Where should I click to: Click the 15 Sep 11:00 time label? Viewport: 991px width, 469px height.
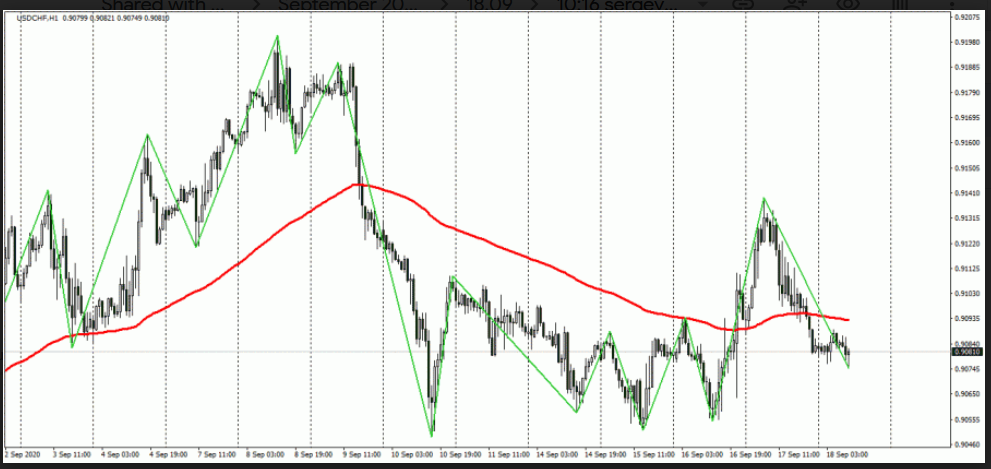pos(655,454)
